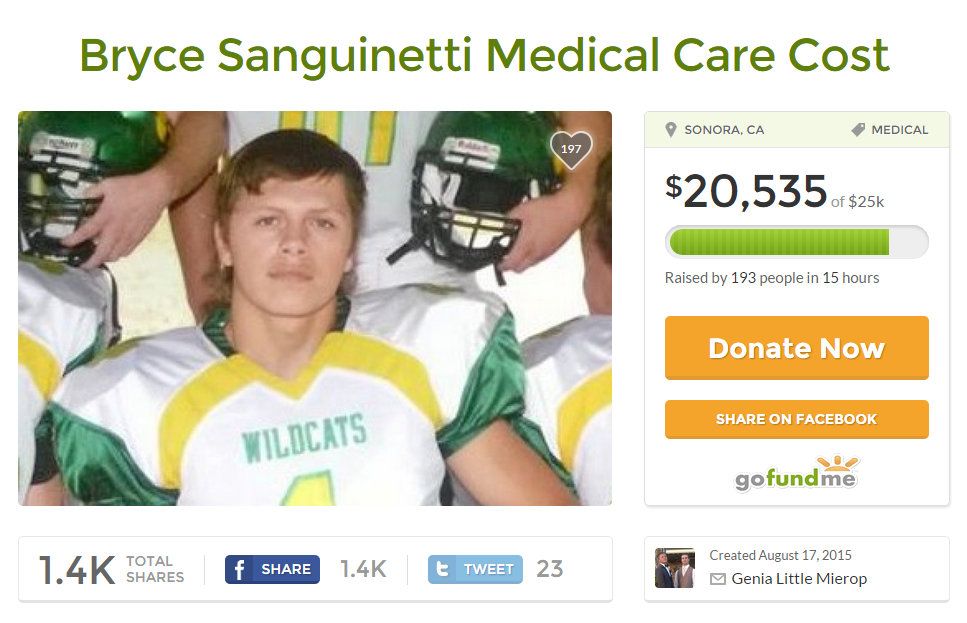Click the tag icon next to MEDICAL

[x=858, y=130]
